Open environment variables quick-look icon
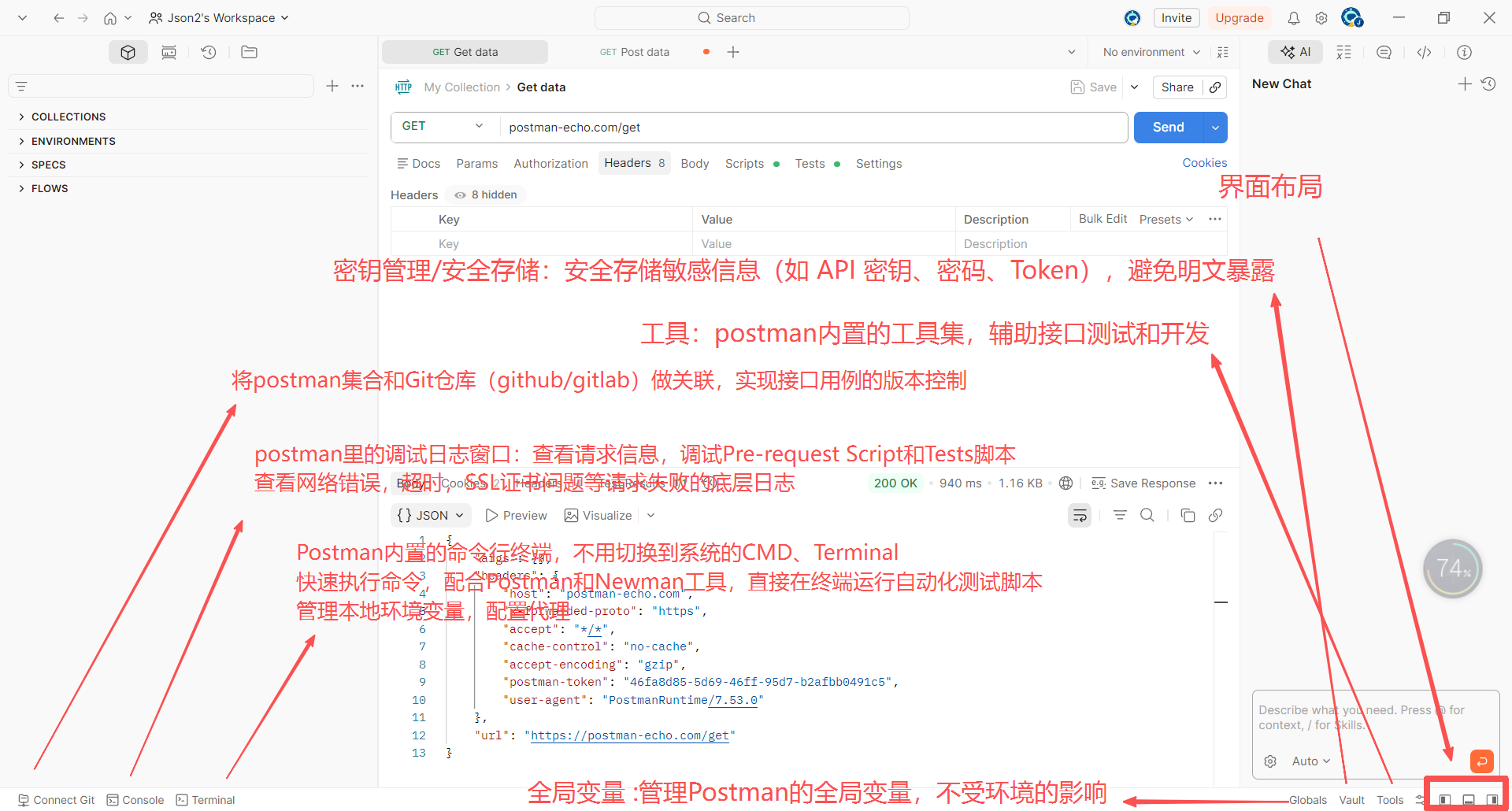1512x811 pixels. (1223, 52)
